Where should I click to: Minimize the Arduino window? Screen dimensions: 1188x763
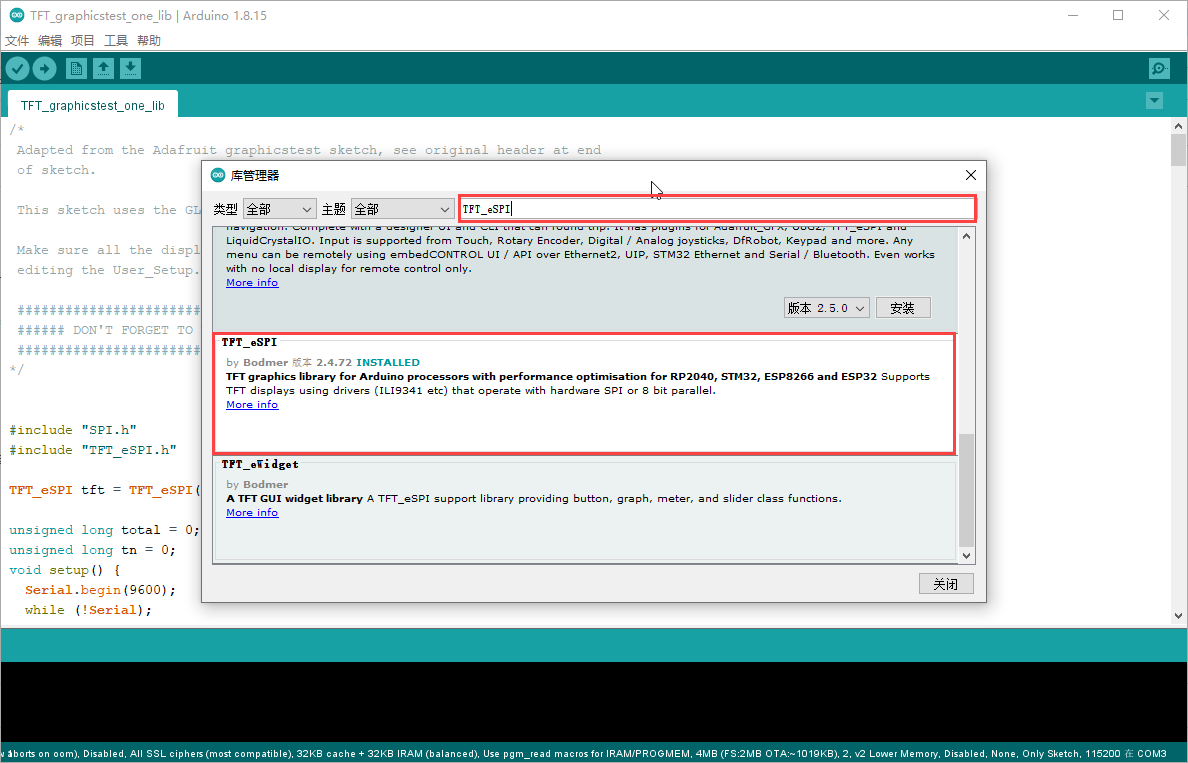tap(1073, 15)
